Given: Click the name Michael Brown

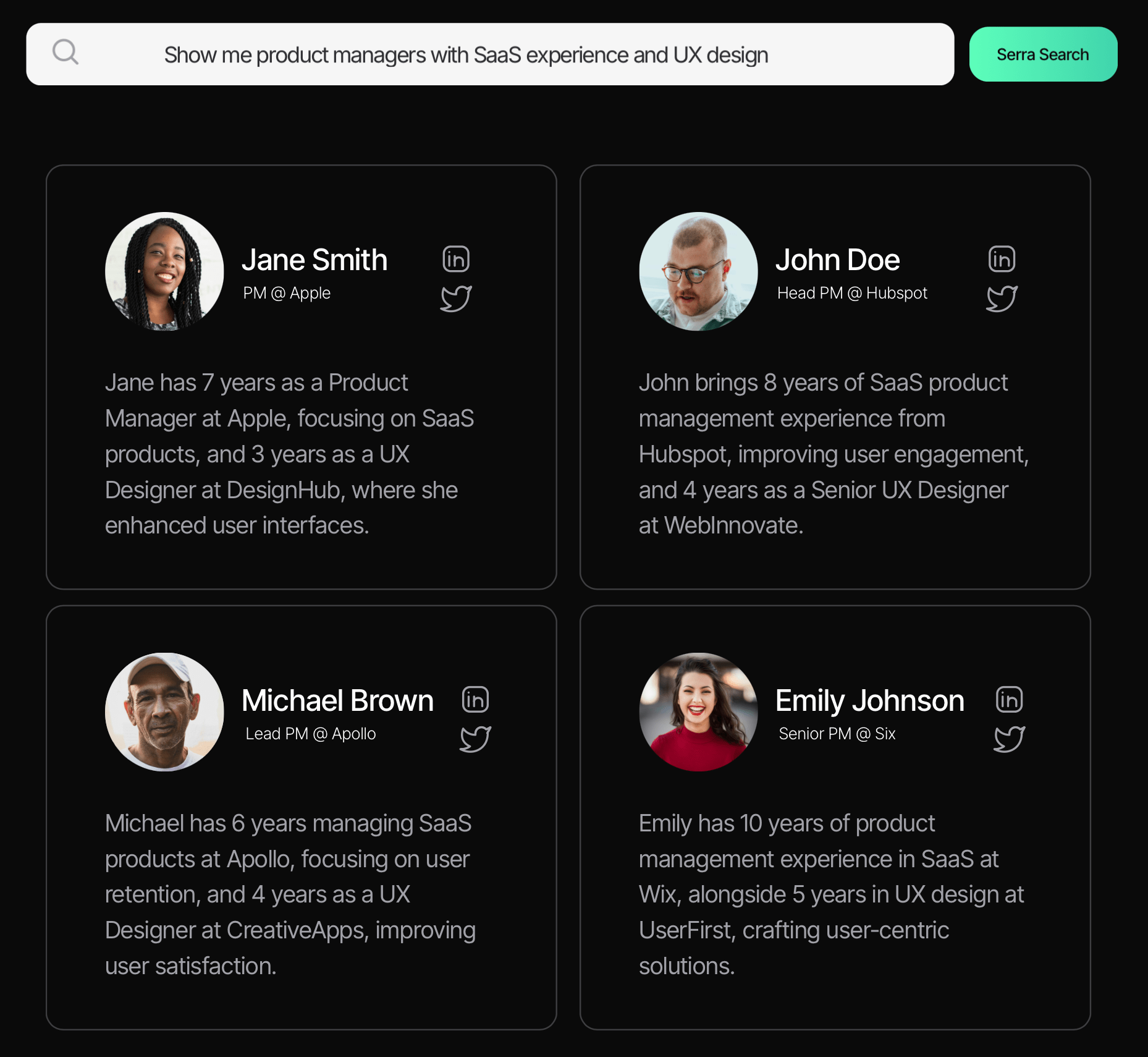Looking at the screenshot, I should pos(337,700).
